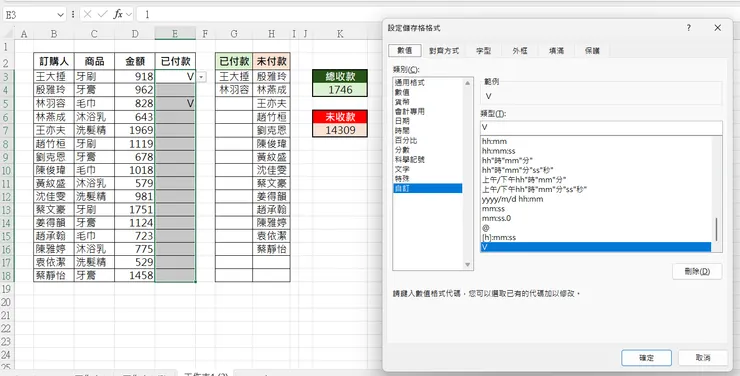This screenshot has height=376, width=740.
Task: Select 文字 category
Action: pyautogui.click(x=428, y=169)
